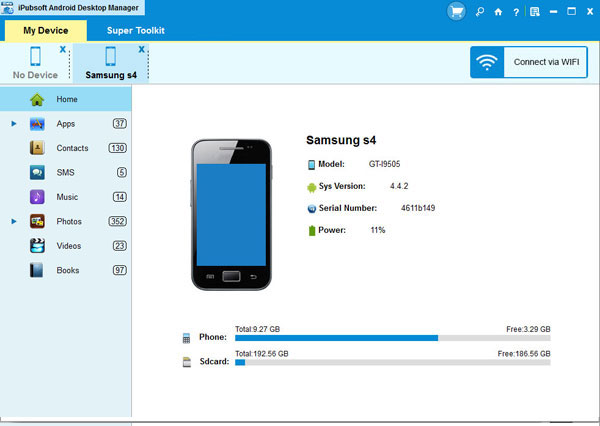This screenshot has height=426, width=600.
Task: Select the Samsung s4 device tab label
Action: coord(111,75)
